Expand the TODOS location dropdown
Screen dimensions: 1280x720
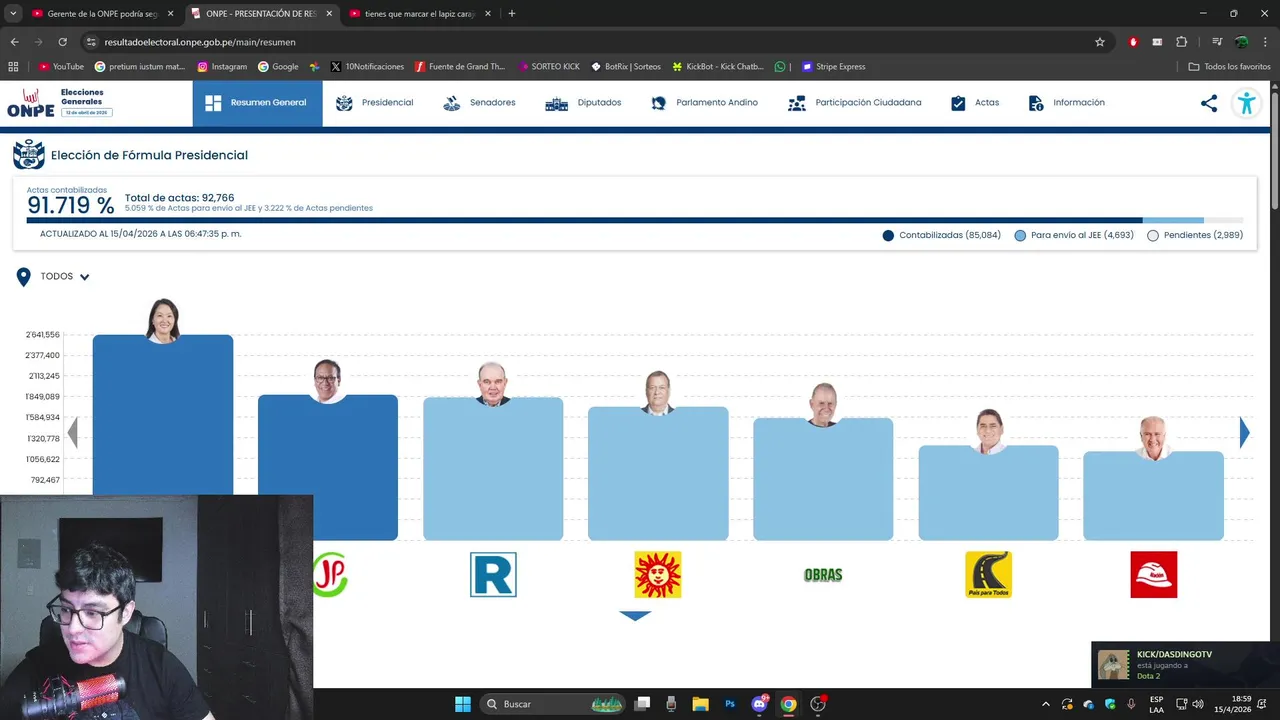tap(65, 277)
